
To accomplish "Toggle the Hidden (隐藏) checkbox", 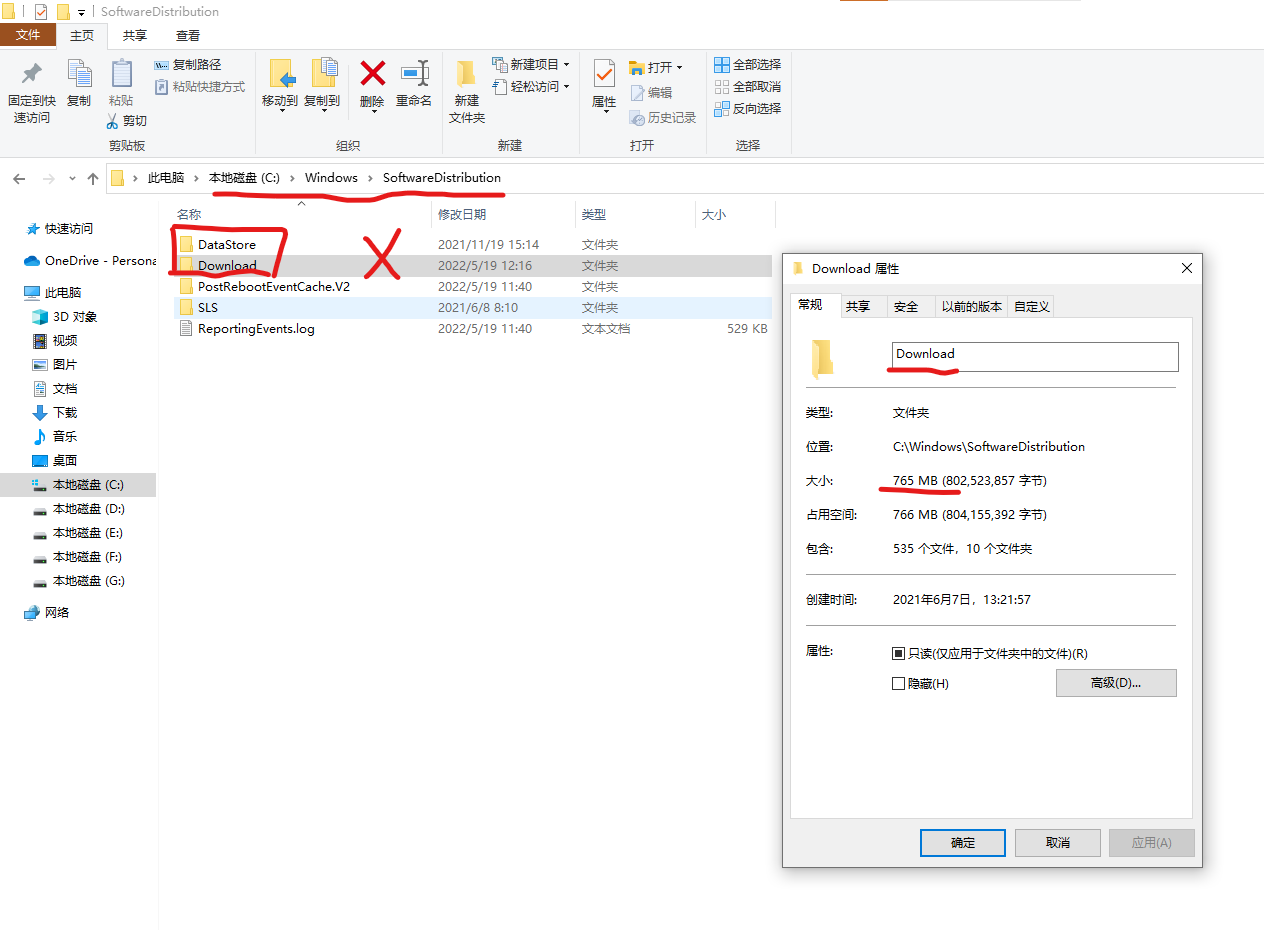I will pyautogui.click(x=898, y=683).
